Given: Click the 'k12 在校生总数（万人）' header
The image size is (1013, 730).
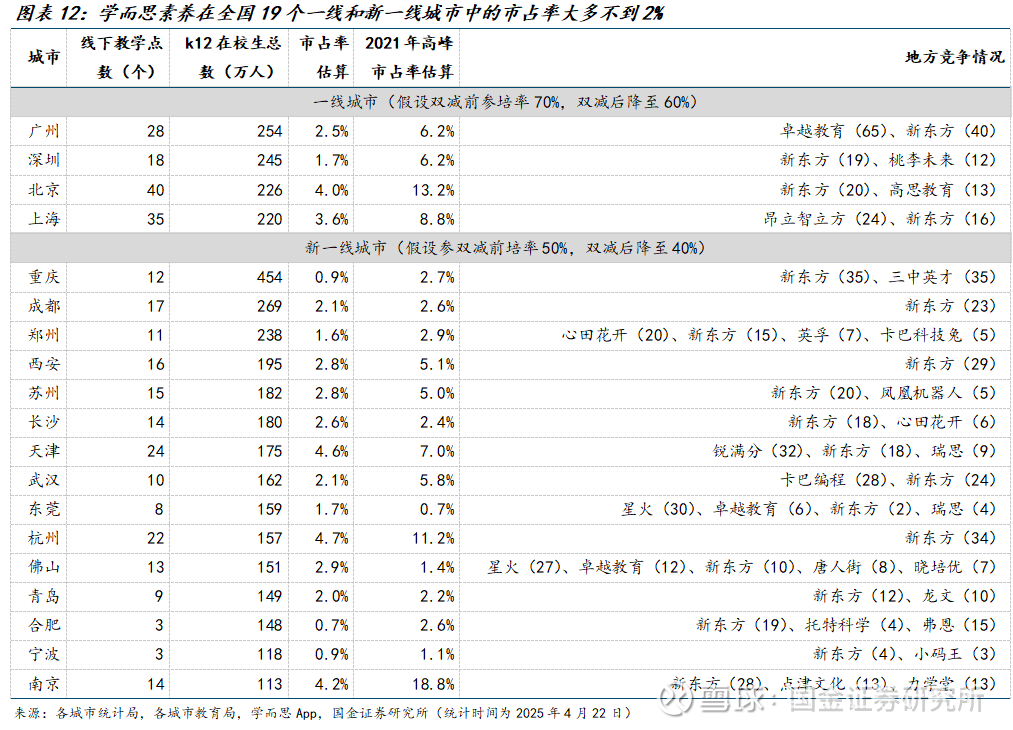Looking at the screenshot, I should (233, 57).
